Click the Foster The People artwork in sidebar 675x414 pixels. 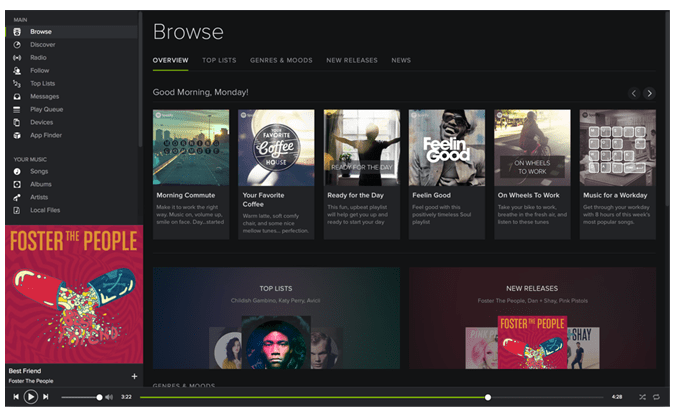click(74, 294)
